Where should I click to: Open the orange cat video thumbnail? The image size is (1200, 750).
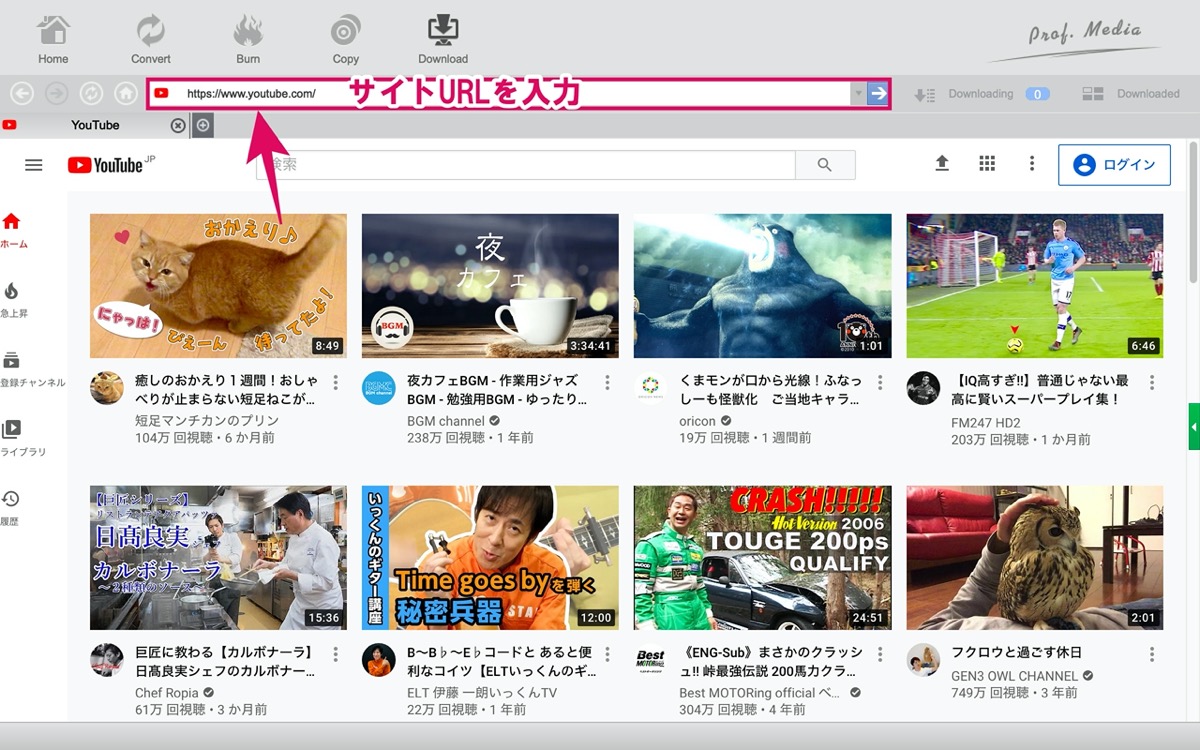click(x=218, y=286)
